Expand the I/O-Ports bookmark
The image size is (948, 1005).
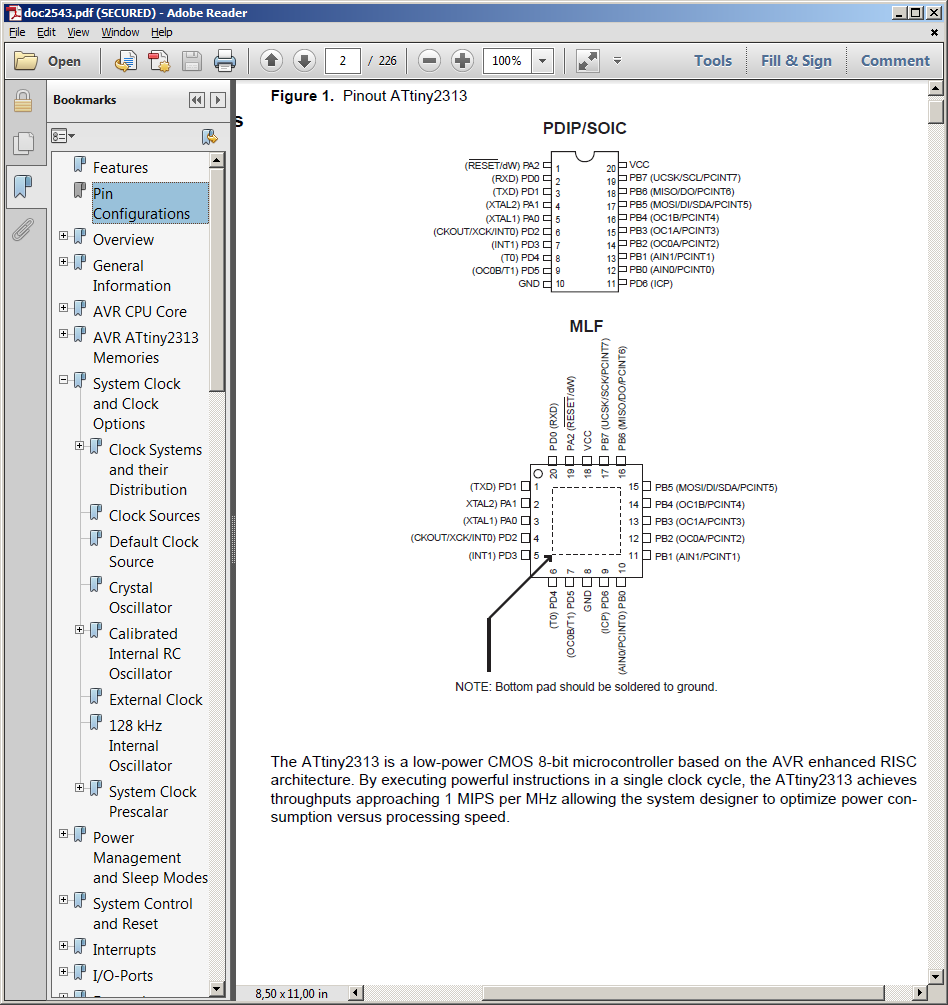[63, 972]
